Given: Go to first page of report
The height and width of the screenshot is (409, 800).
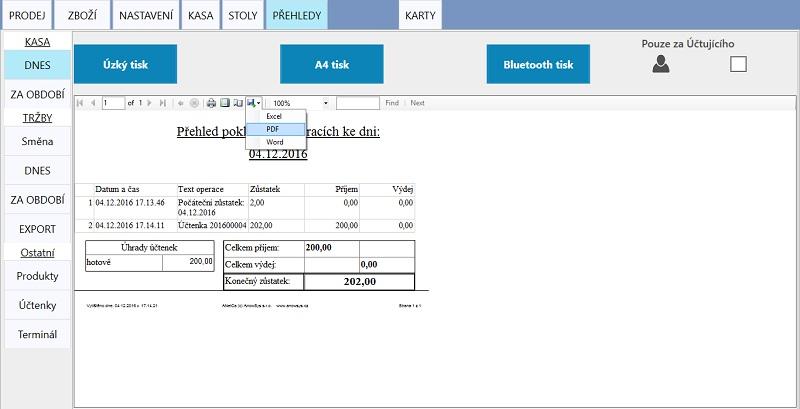Looking at the screenshot, I should (x=80, y=103).
